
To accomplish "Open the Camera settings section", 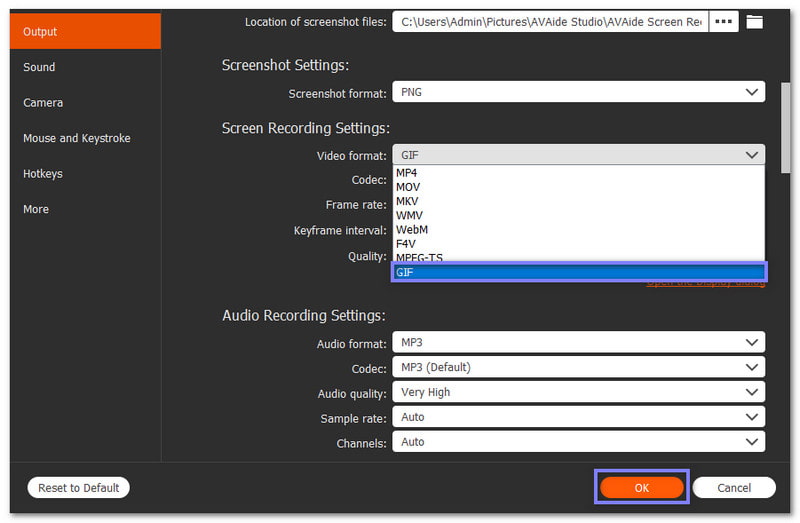I will point(43,103).
